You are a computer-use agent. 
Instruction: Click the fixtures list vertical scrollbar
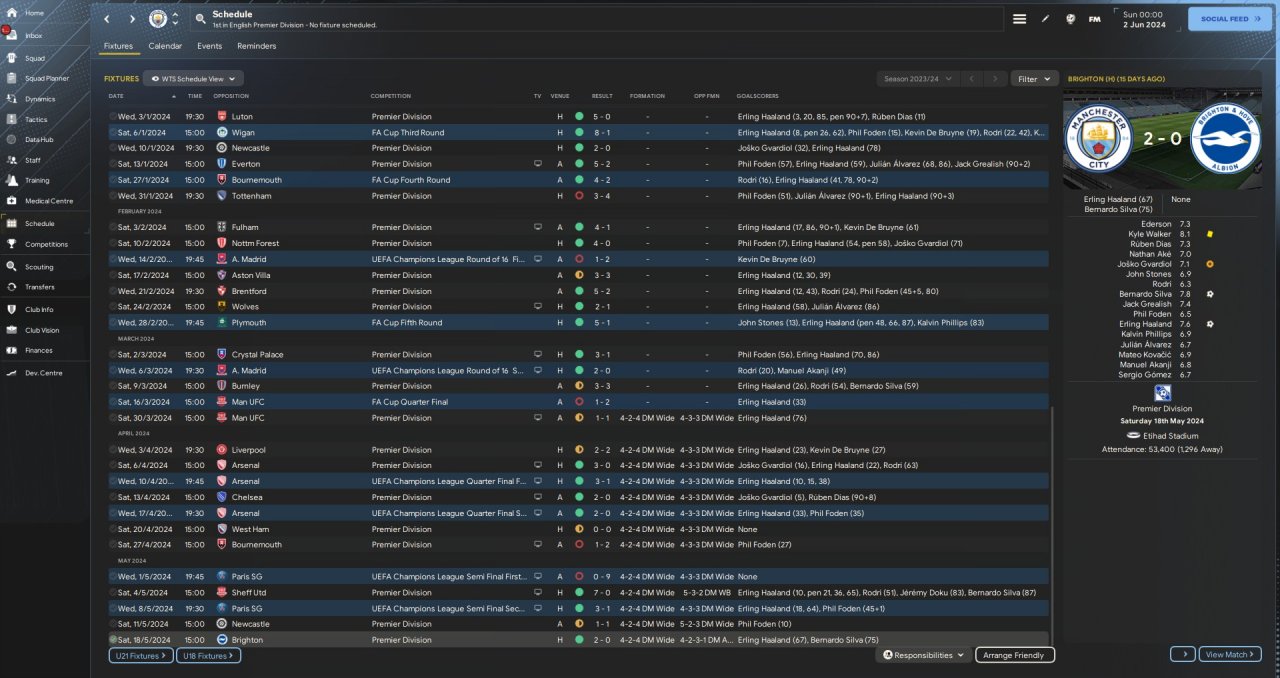click(1053, 520)
